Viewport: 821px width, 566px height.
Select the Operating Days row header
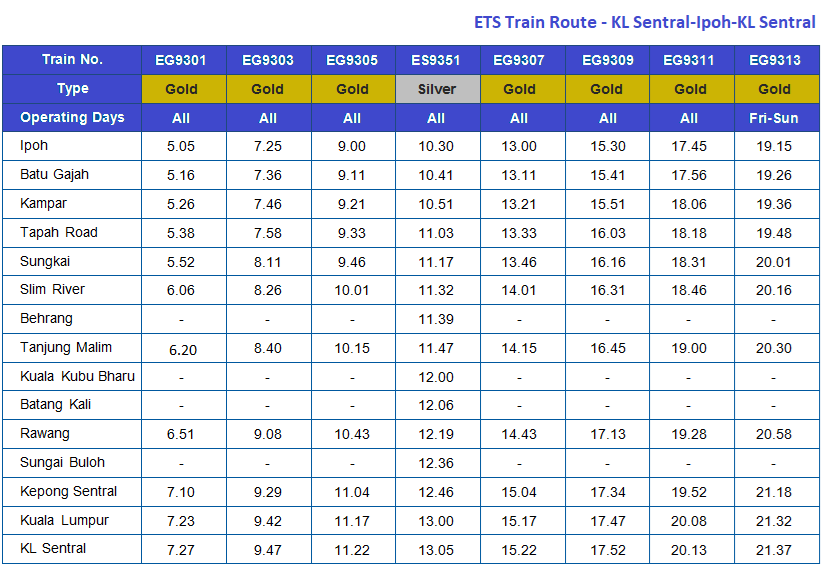tap(72, 118)
